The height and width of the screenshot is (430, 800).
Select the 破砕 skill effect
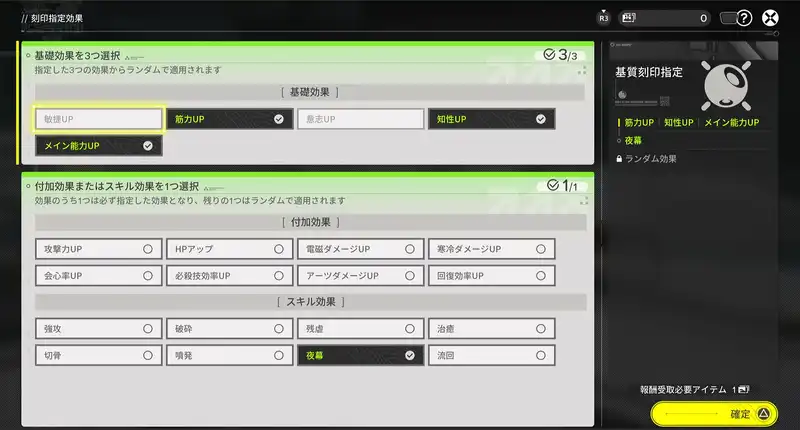tap(230, 328)
